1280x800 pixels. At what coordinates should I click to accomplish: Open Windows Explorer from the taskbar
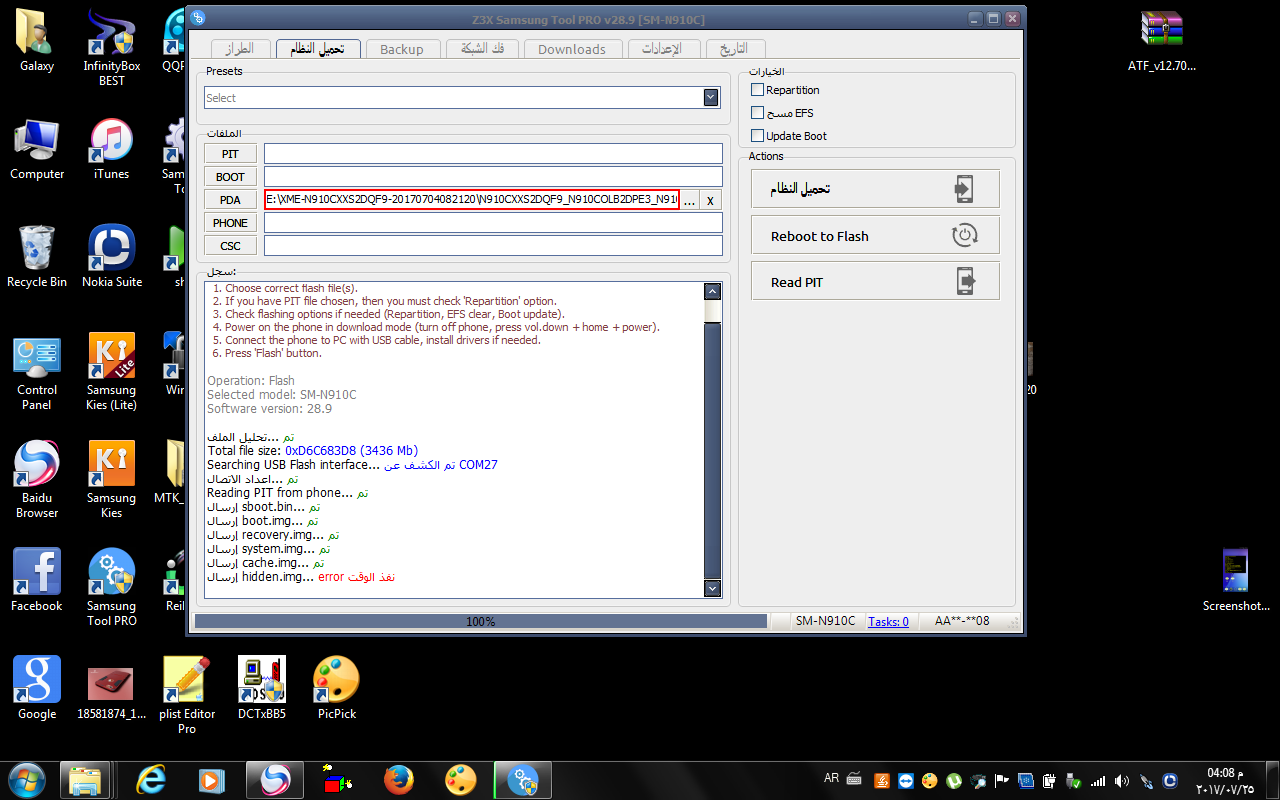tap(85, 779)
